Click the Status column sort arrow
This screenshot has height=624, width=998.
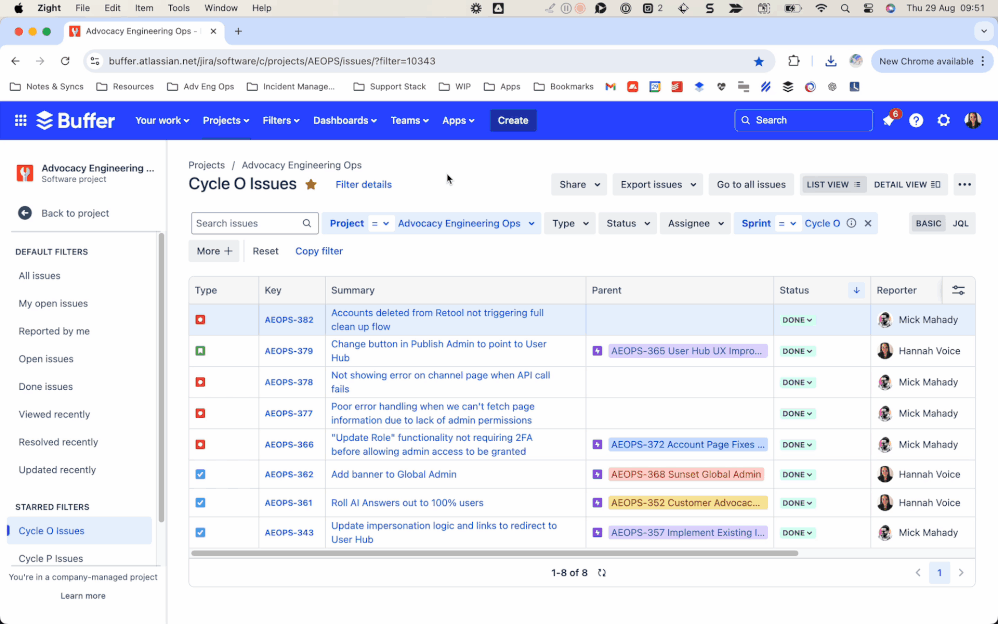[856, 290]
